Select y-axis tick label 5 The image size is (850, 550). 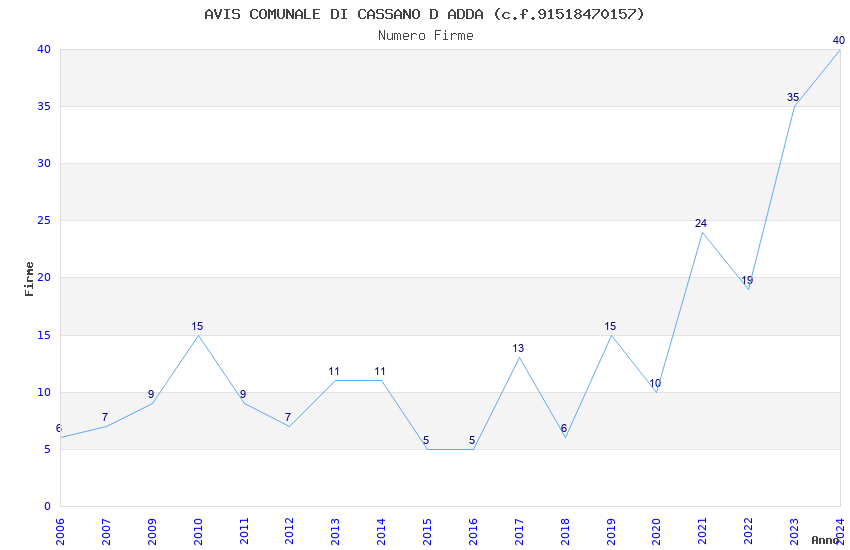(x=47, y=449)
